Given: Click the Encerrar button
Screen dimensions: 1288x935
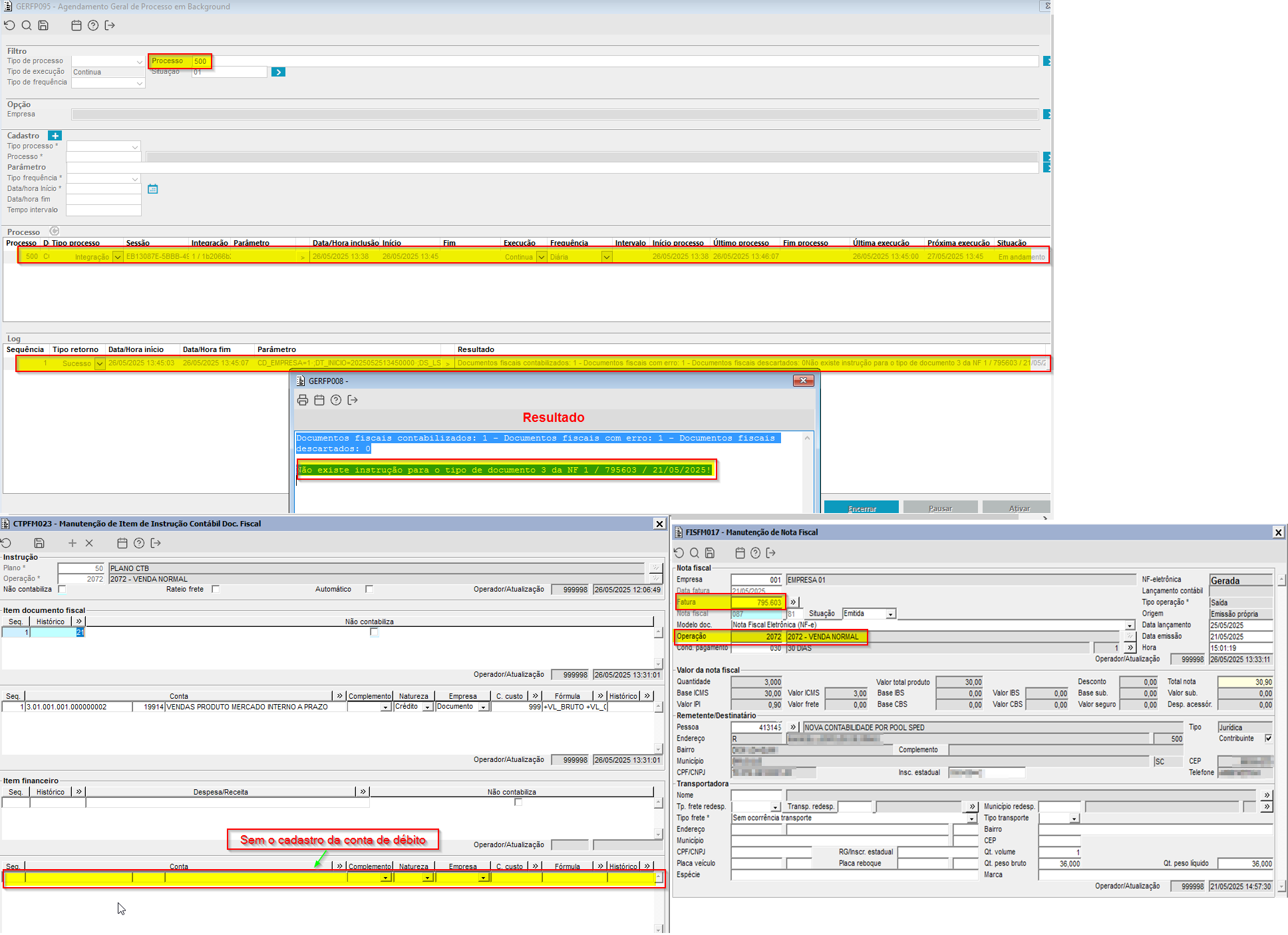Looking at the screenshot, I should point(862,508).
